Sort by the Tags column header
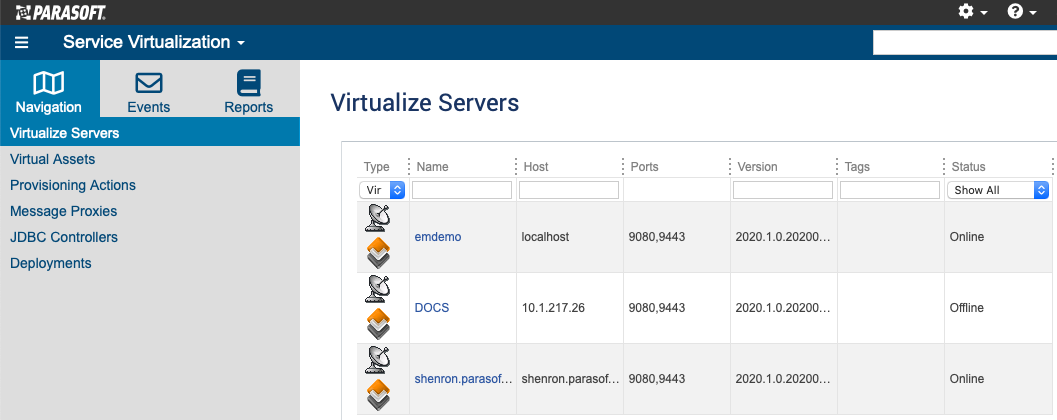 (857, 167)
